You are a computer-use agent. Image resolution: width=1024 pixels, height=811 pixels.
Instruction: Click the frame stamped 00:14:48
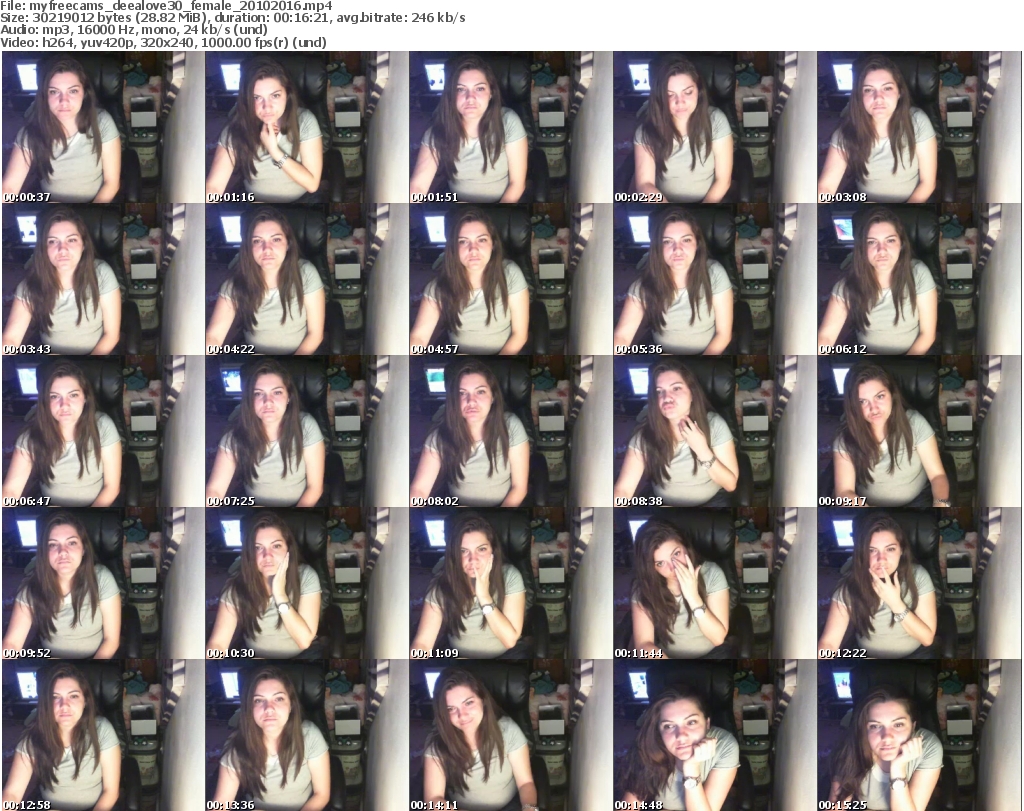(x=714, y=736)
